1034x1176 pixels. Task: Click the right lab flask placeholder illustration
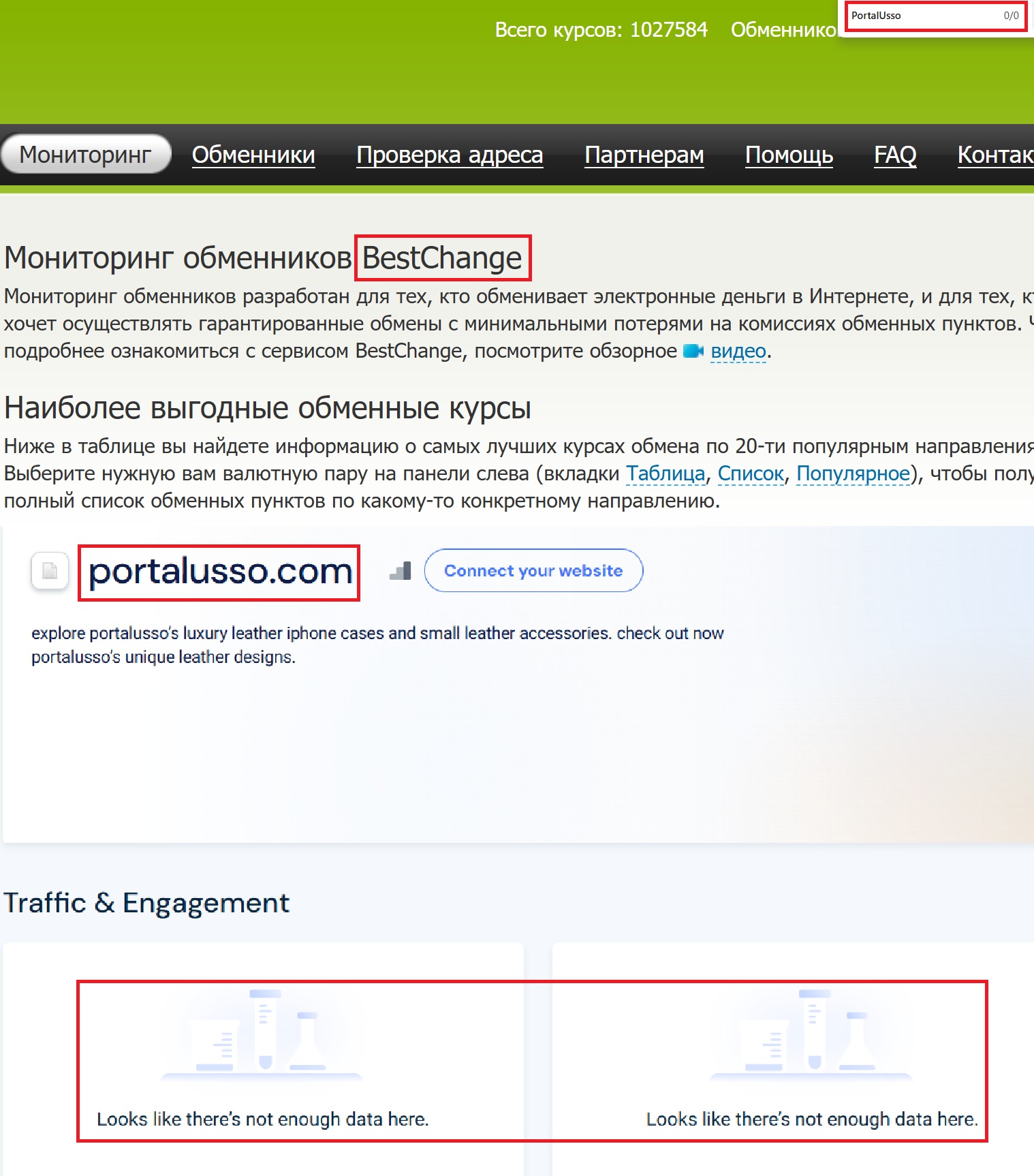tap(811, 1035)
